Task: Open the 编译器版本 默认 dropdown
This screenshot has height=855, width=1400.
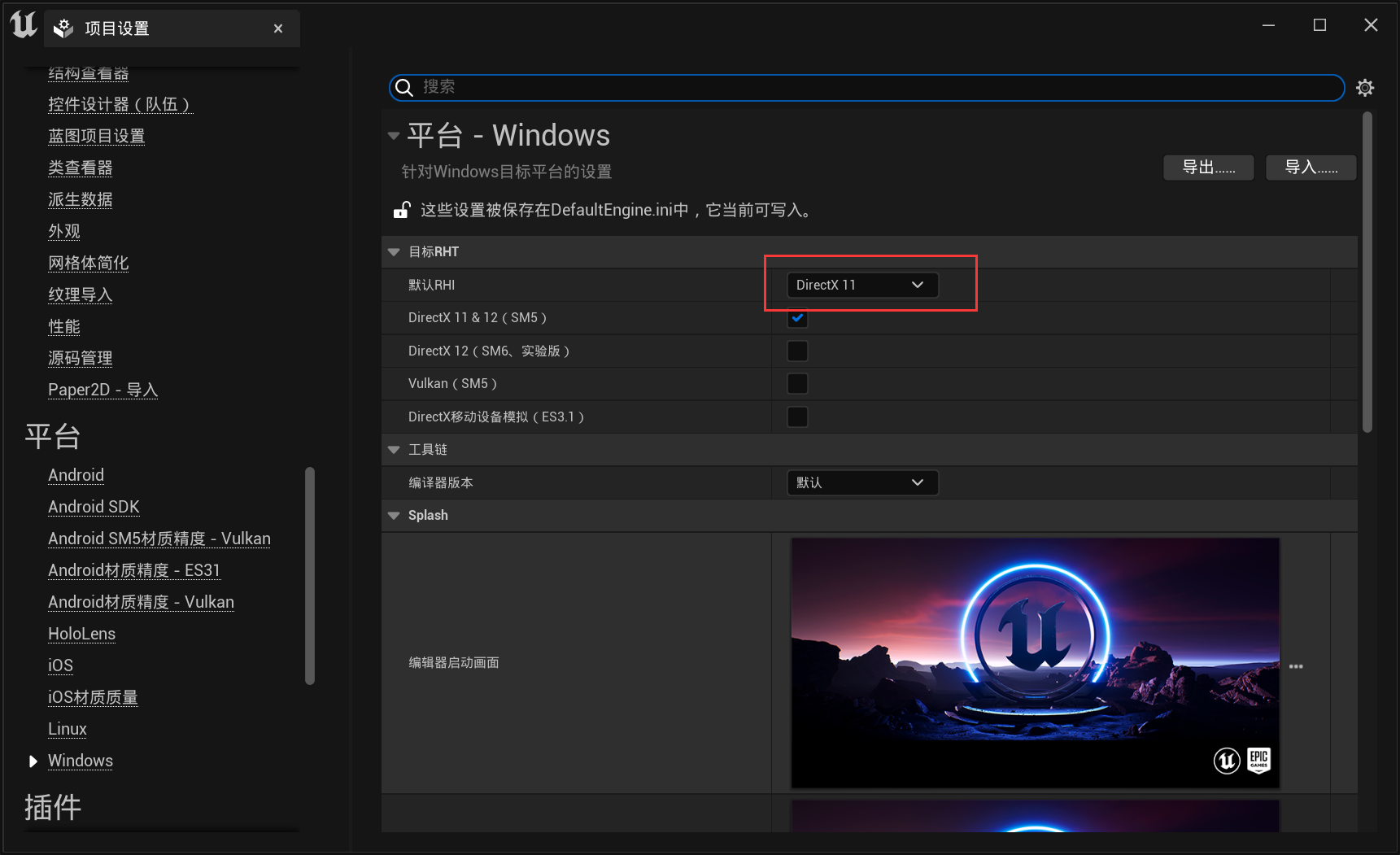Action: [862, 482]
